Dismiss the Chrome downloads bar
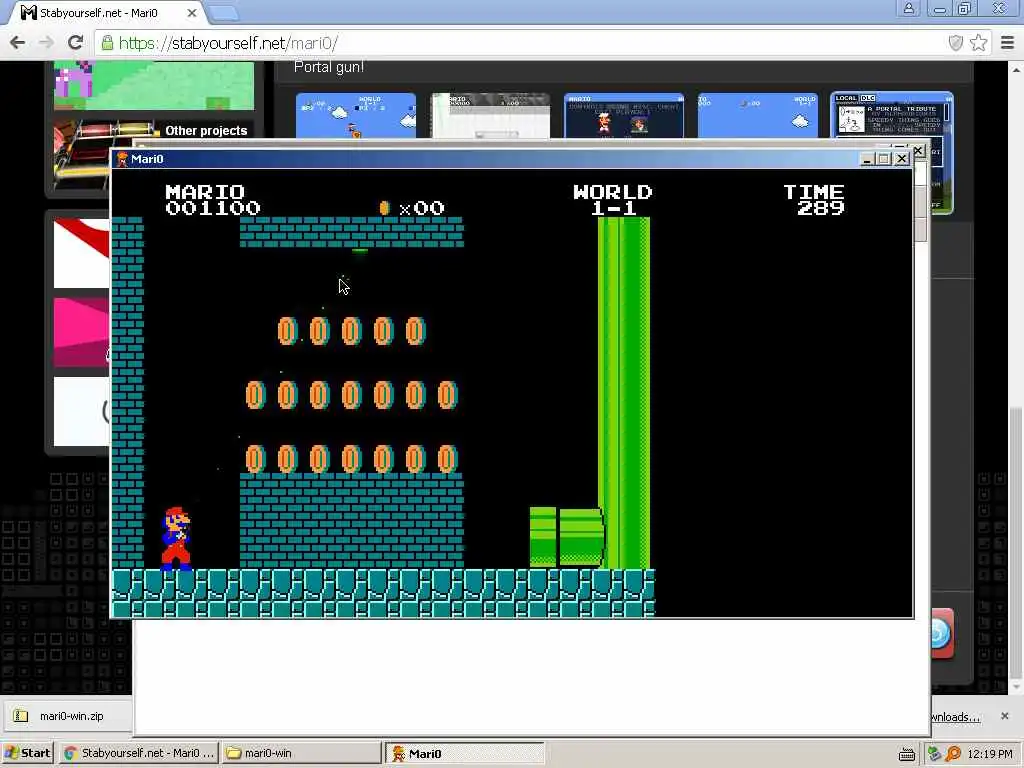The image size is (1024, 768). [1004, 716]
